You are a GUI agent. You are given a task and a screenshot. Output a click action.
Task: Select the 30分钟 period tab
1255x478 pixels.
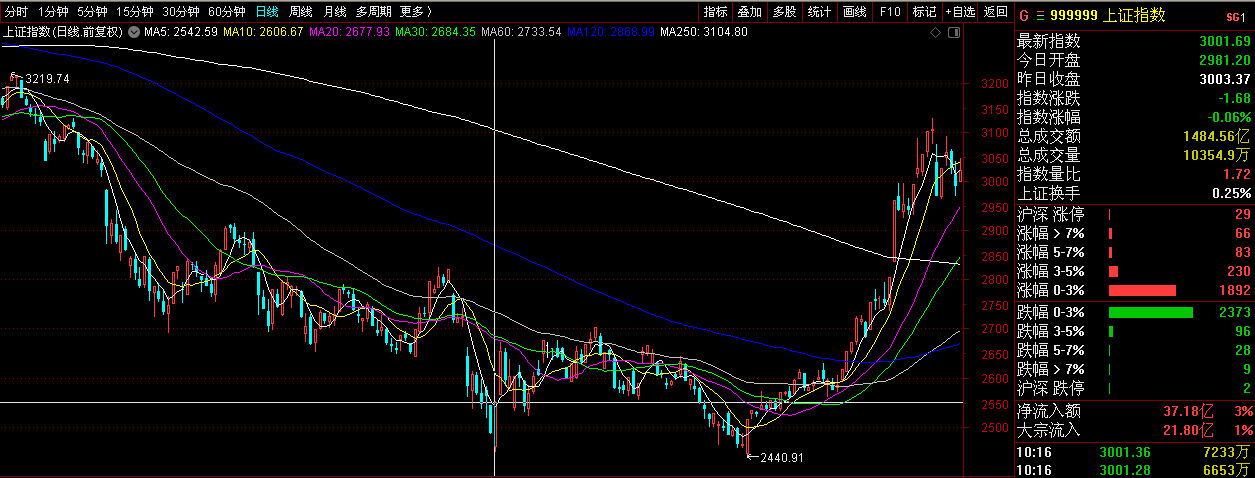pyautogui.click(x=180, y=12)
